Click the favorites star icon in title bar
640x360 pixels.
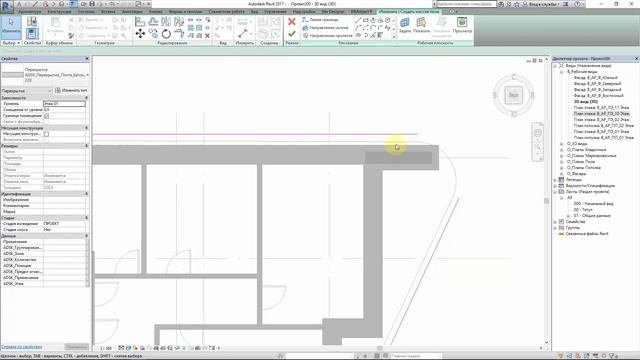516,4
